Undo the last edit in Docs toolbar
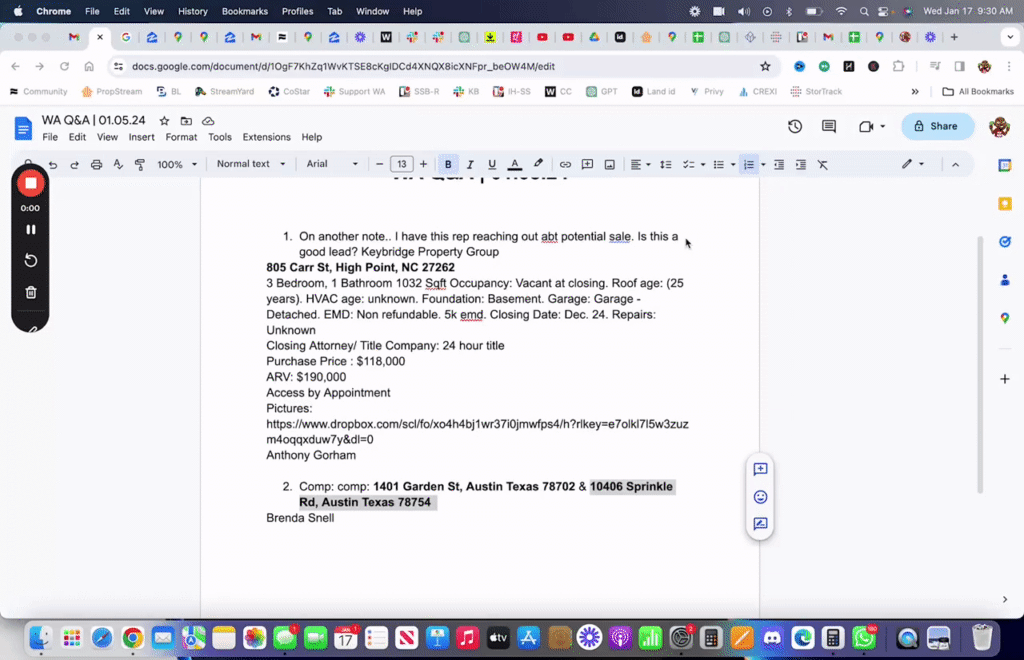This screenshot has height=660, width=1024. click(53, 165)
